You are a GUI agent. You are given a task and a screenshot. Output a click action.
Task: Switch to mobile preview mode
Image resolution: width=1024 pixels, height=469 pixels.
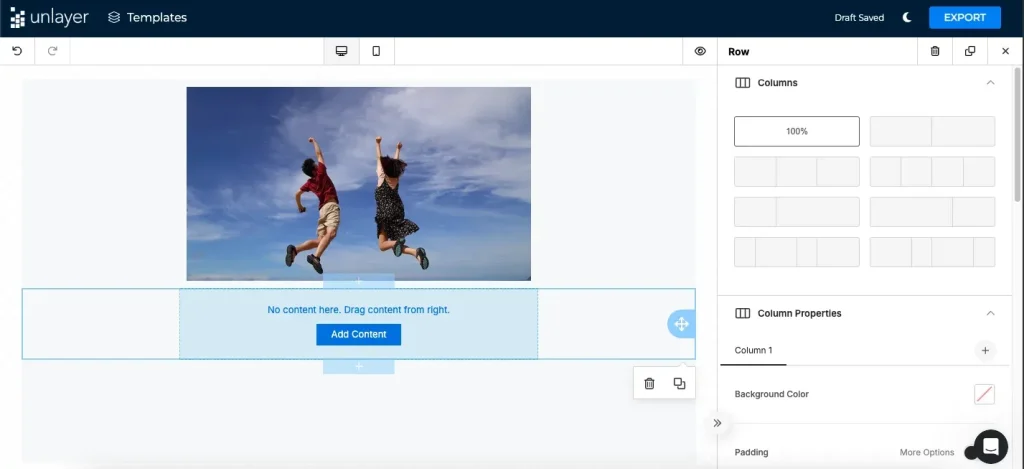[x=376, y=51]
